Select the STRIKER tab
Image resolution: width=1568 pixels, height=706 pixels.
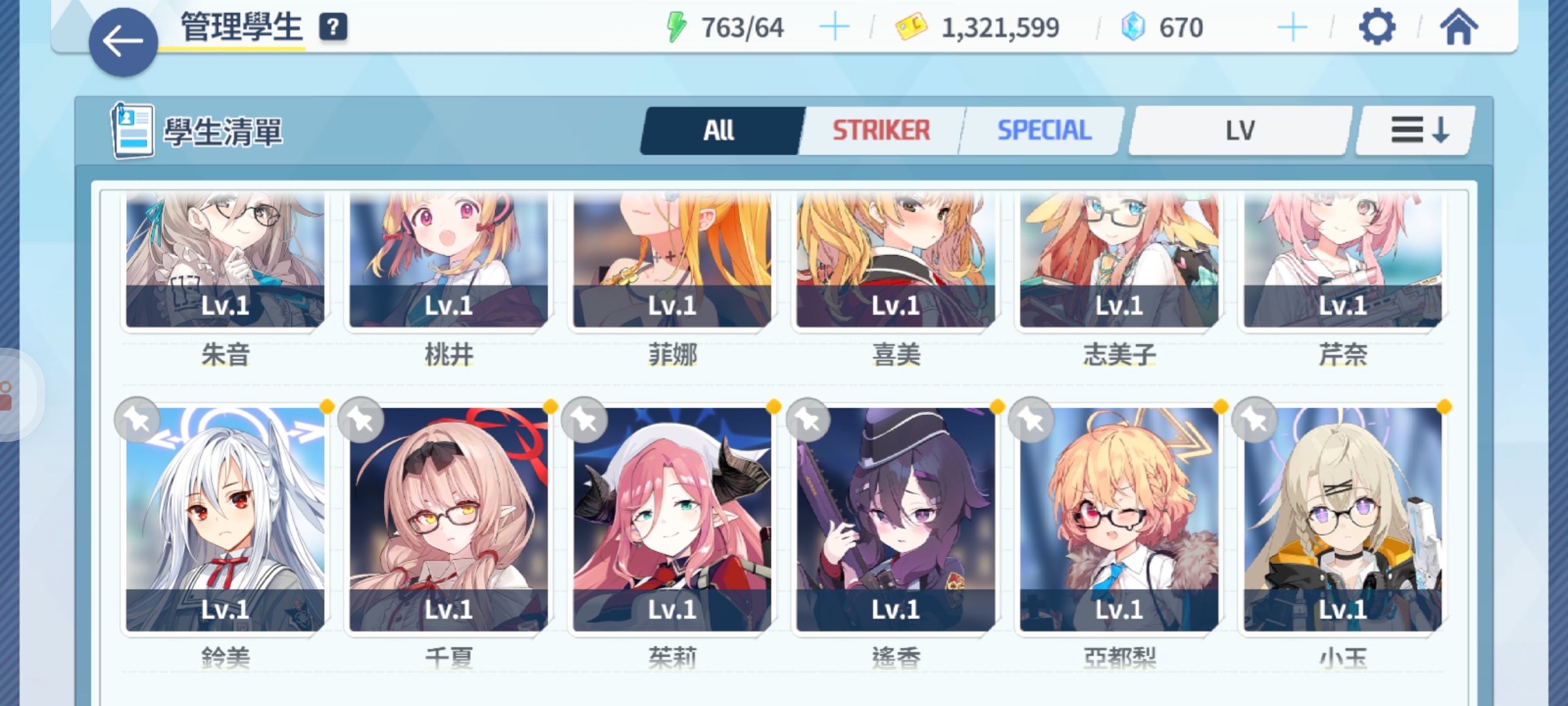[881, 130]
